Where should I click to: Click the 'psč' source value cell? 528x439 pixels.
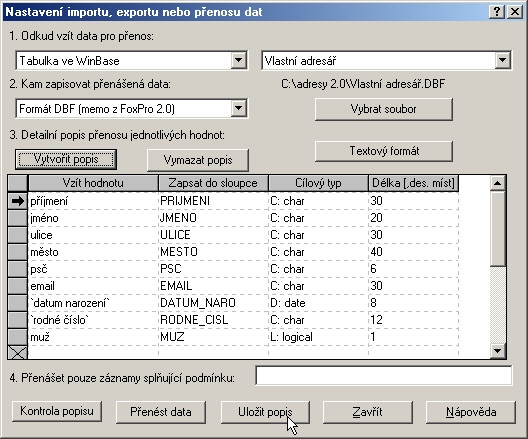click(x=93, y=269)
